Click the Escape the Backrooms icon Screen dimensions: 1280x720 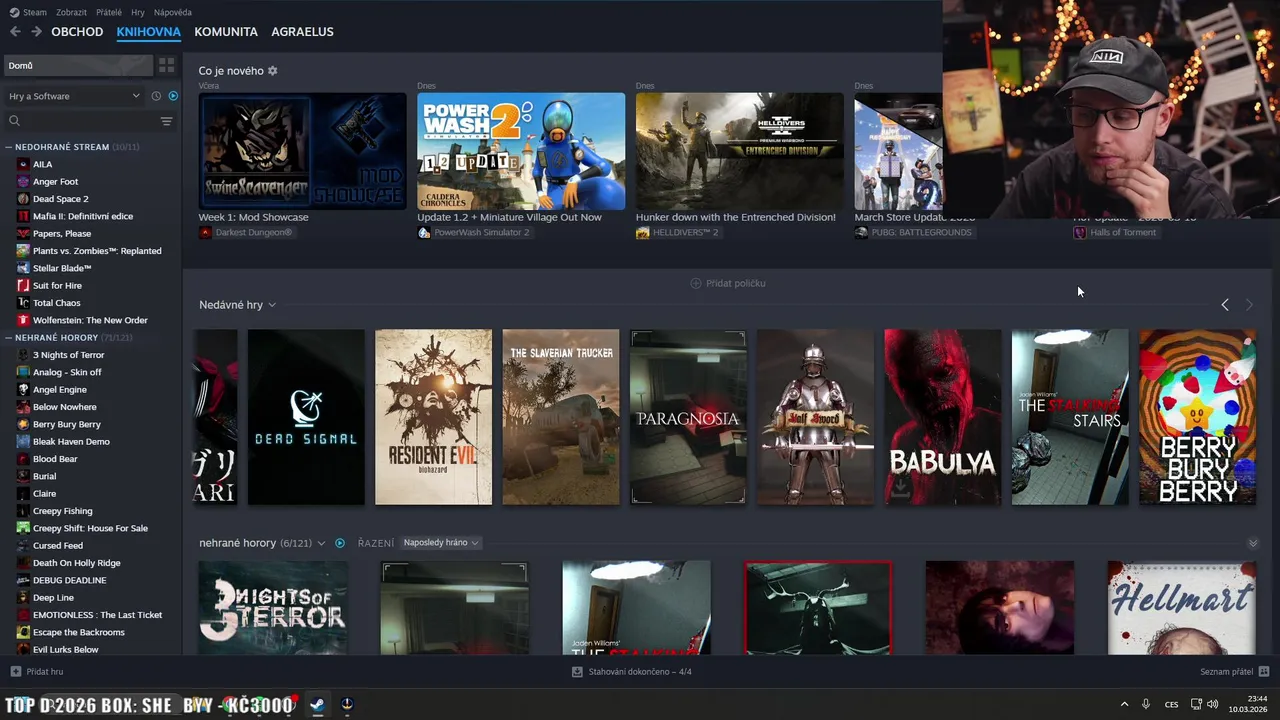coord(23,632)
